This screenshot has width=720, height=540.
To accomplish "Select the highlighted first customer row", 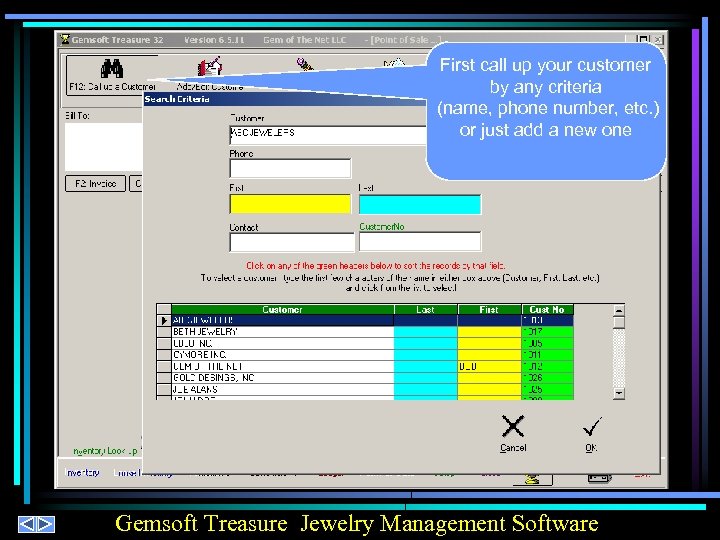I will 365,320.
